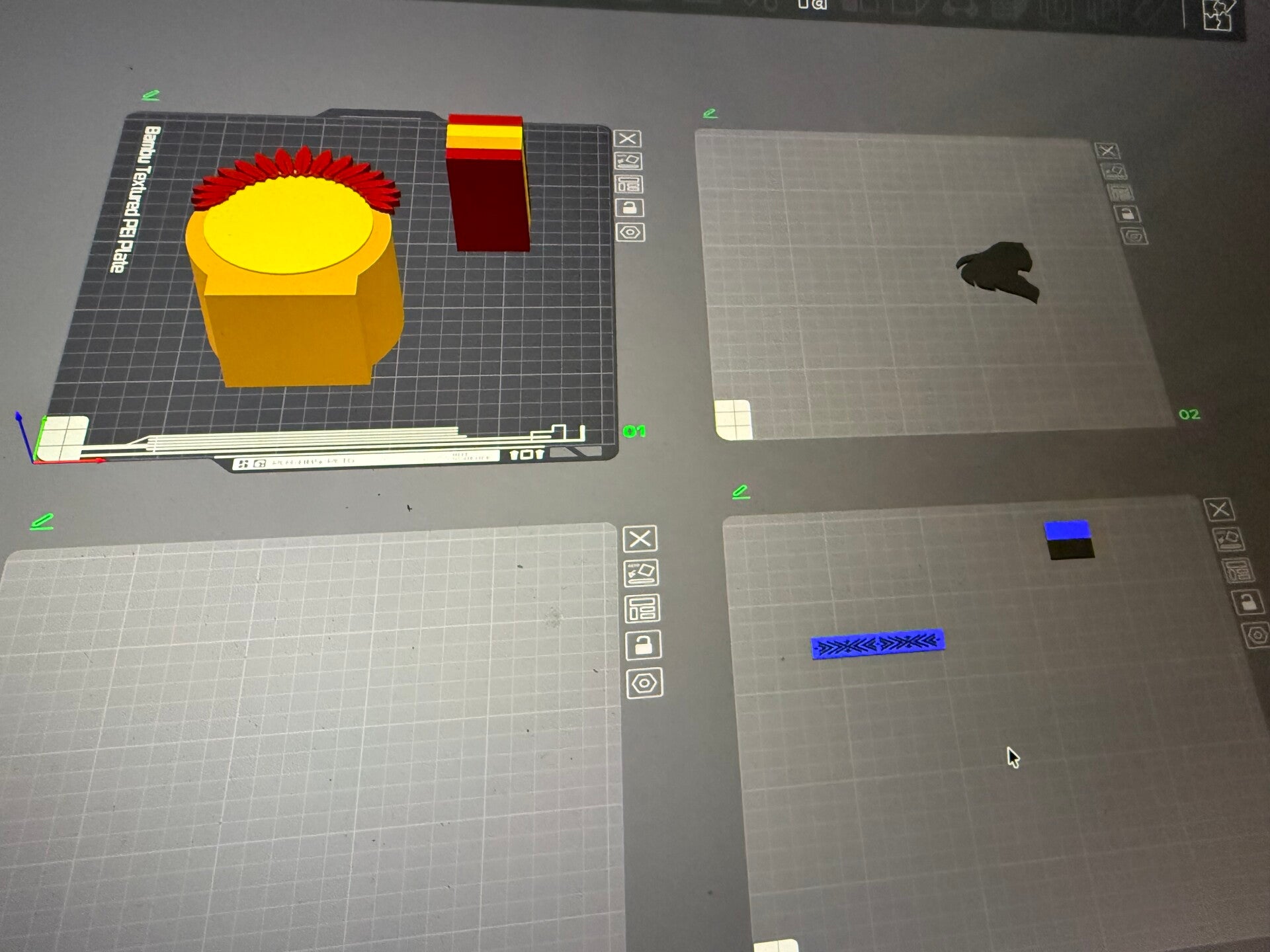Viewport: 1270px width, 952px height.
Task: Open the assembly view puzzle icon
Action: (1218, 15)
